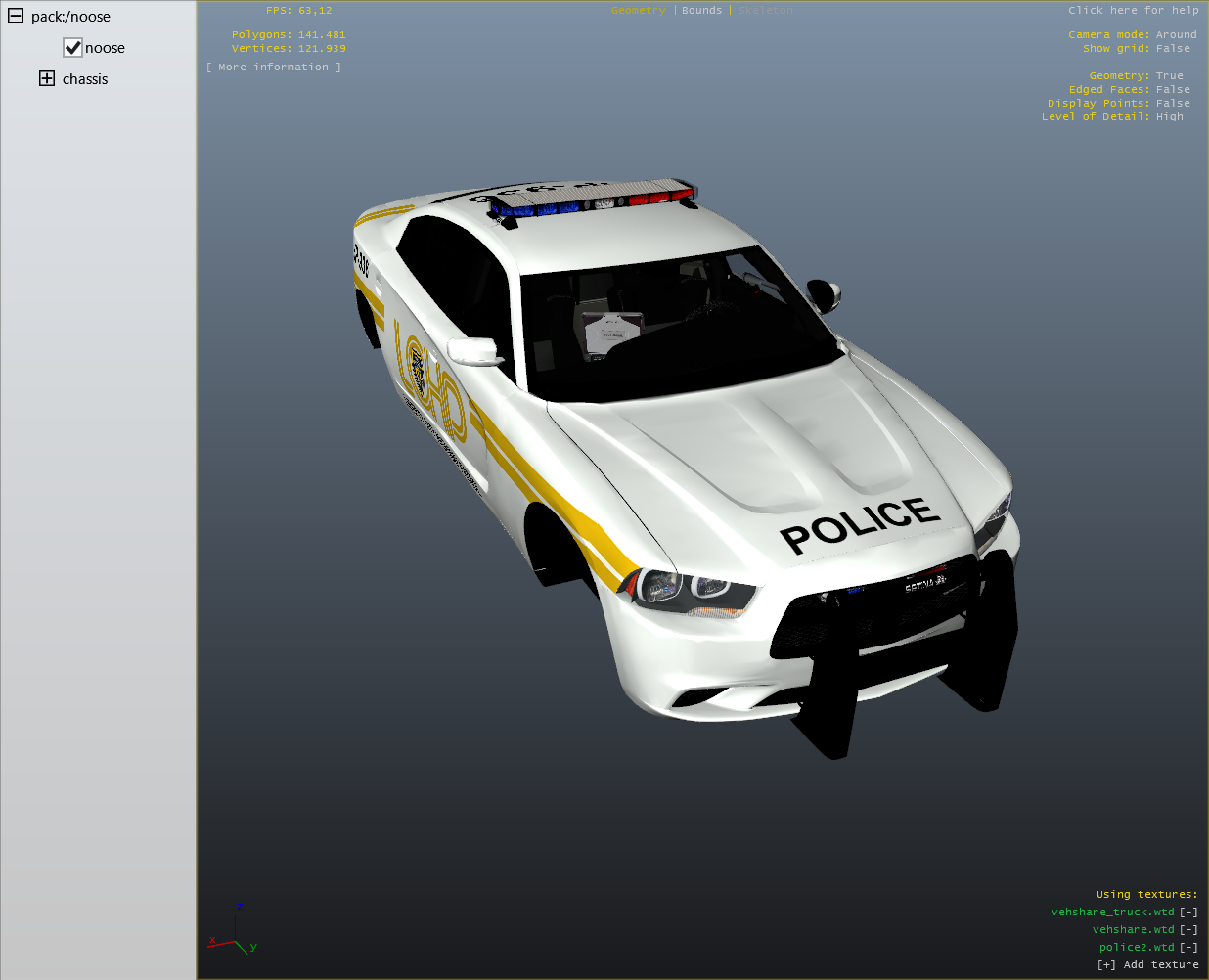Toggle the Geometry True setting

pos(1169,76)
